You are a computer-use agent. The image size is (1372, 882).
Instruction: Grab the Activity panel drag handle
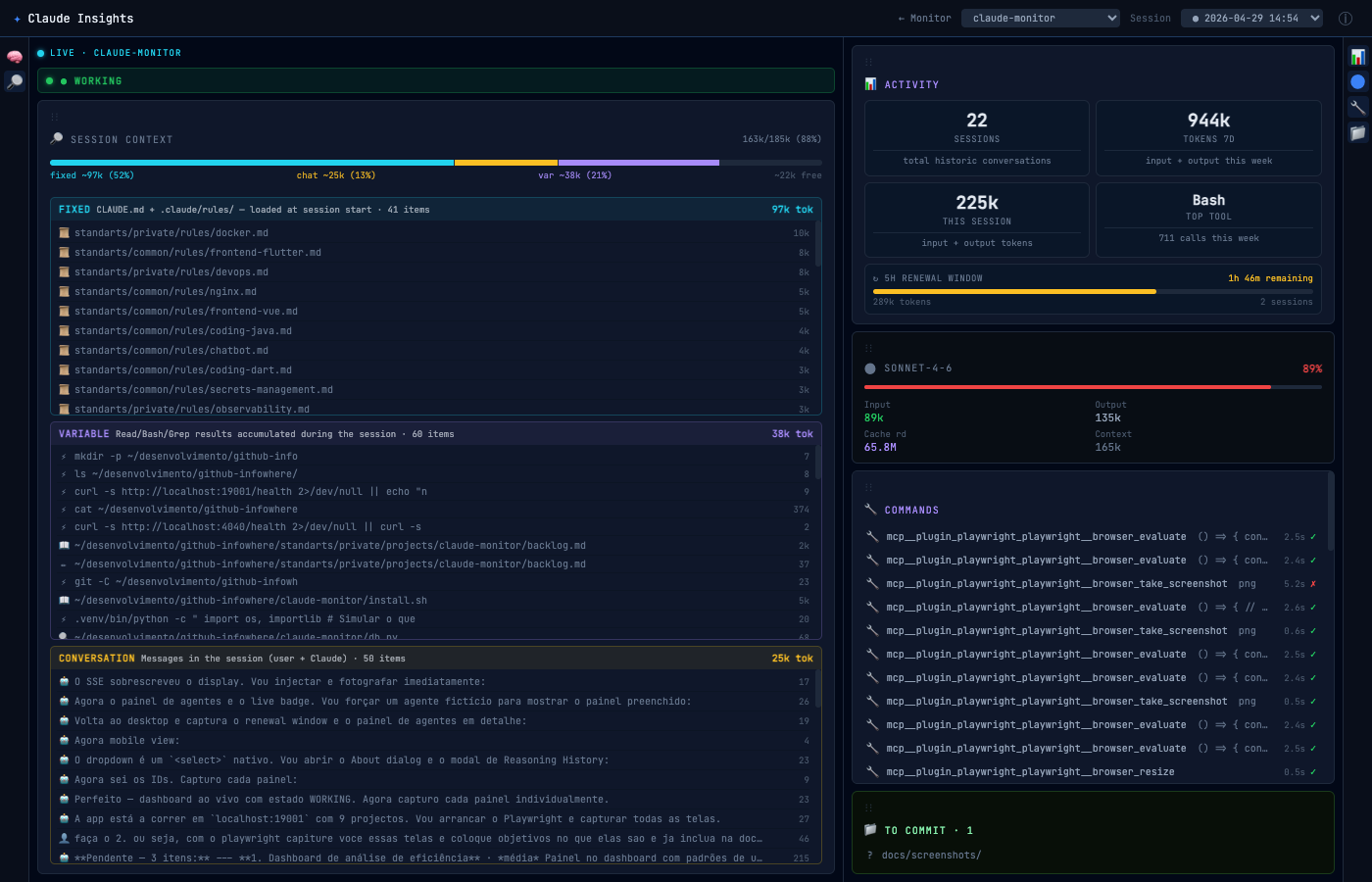tap(869, 62)
